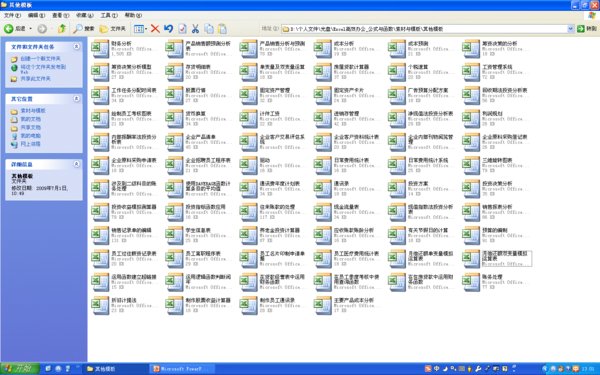Screen dimensions: 600x375
Task: Collapse the 文件和文件夹任务 panel
Action: (77, 46)
